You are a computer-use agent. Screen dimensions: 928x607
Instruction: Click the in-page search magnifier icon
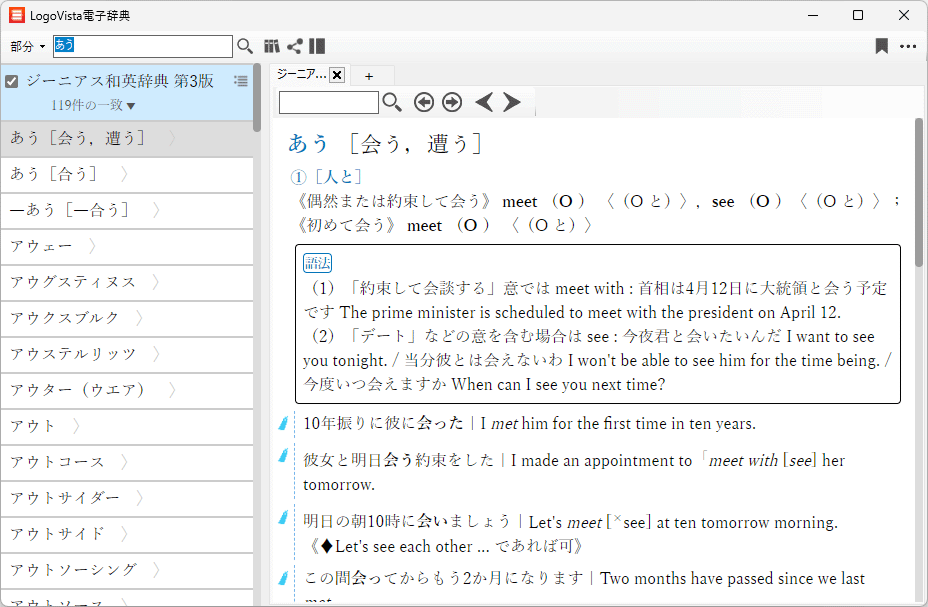click(393, 102)
